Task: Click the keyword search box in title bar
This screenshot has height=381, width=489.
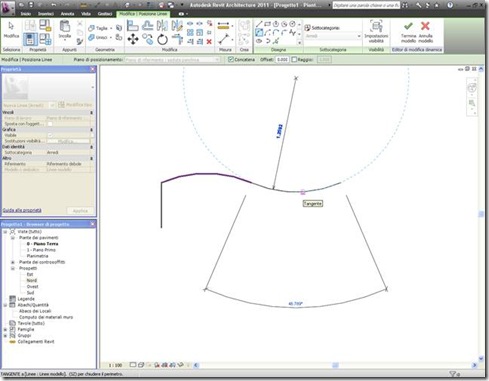Action: tap(366, 5)
